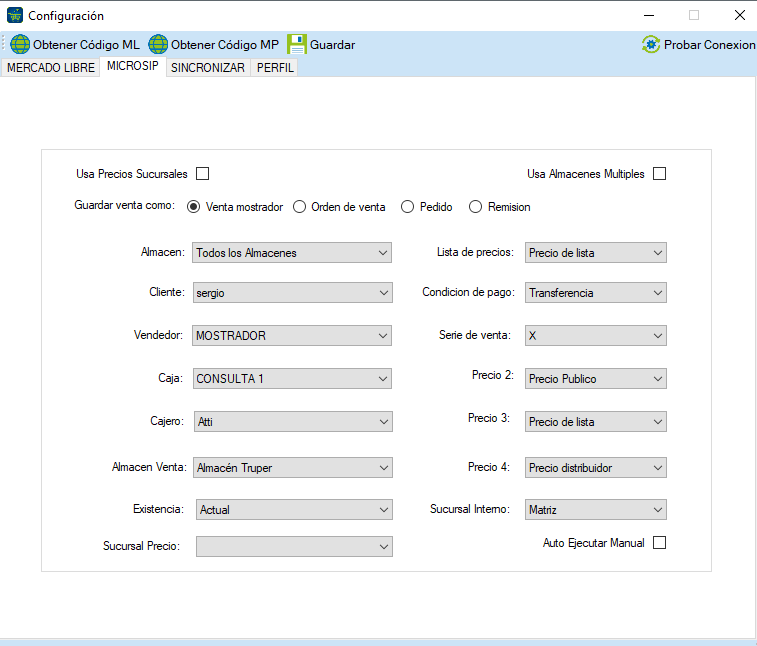Save settings with the Guardar text
The width and height of the screenshot is (757, 646).
tap(332, 45)
